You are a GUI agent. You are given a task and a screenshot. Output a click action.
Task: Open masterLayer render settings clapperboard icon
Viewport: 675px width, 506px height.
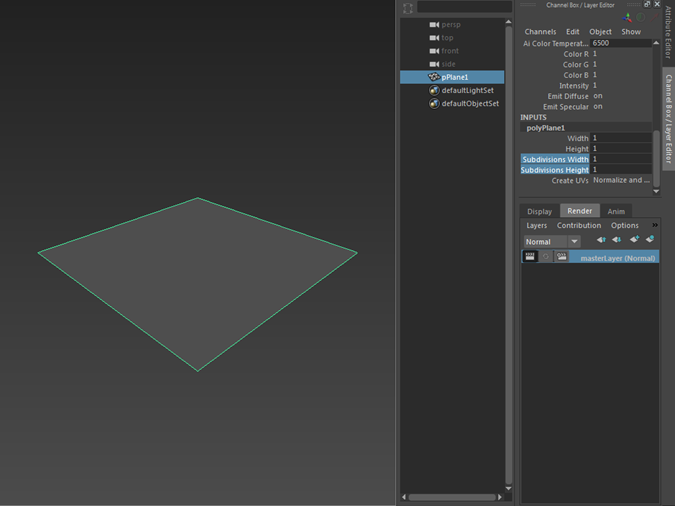[x=561, y=257]
